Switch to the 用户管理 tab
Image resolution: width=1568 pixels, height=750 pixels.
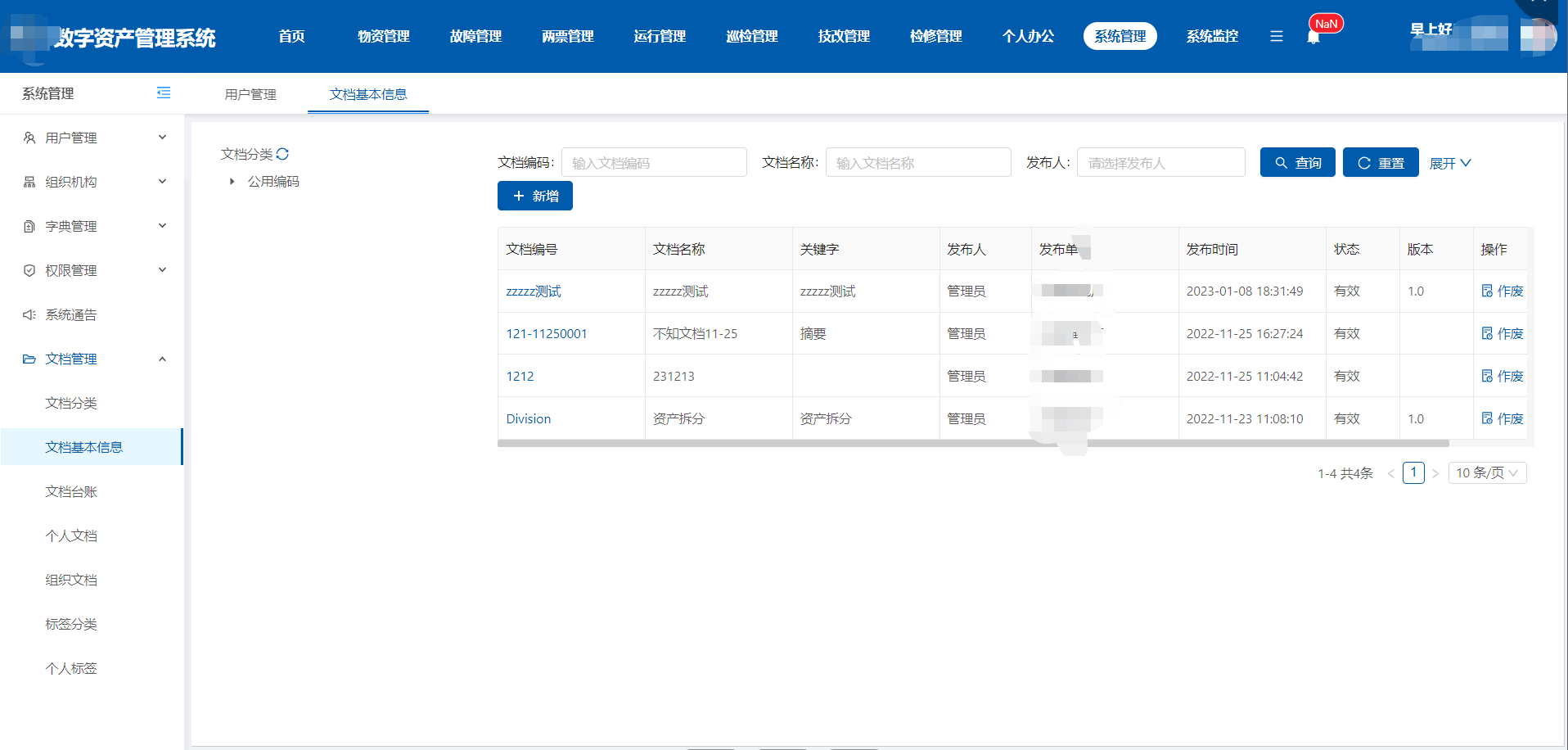tap(250, 94)
